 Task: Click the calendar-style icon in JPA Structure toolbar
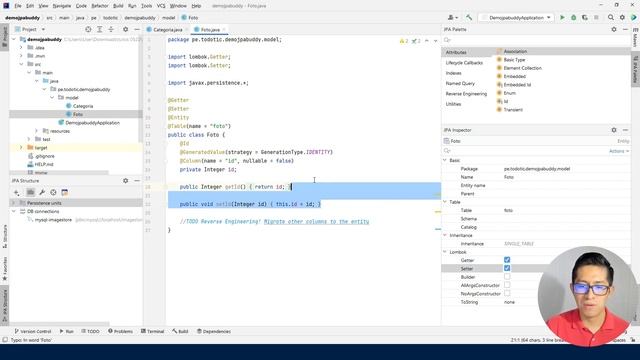pos(64,192)
